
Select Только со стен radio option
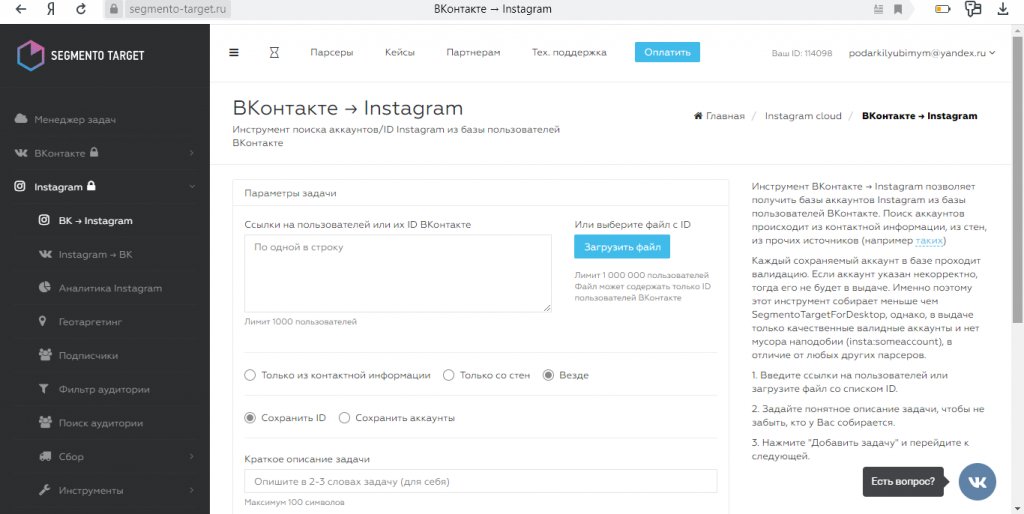(x=448, y=376)
